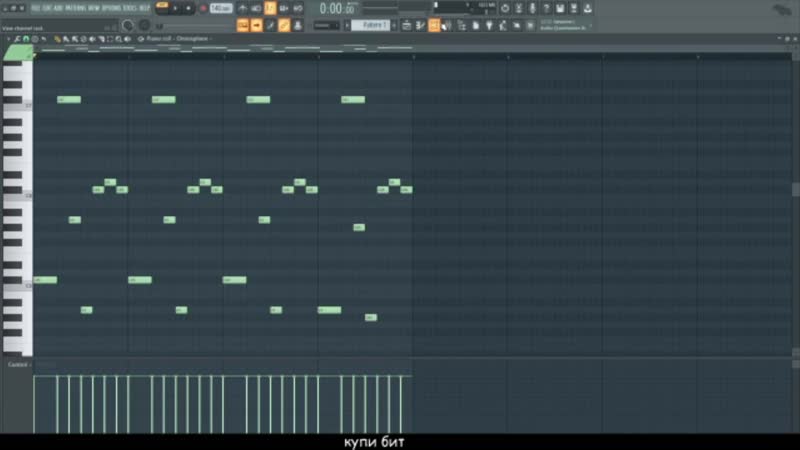Viewport: 800px width, 450px height.
Task: Open the ADD menu
Action: pyautogui.click(x=57, y=8)
